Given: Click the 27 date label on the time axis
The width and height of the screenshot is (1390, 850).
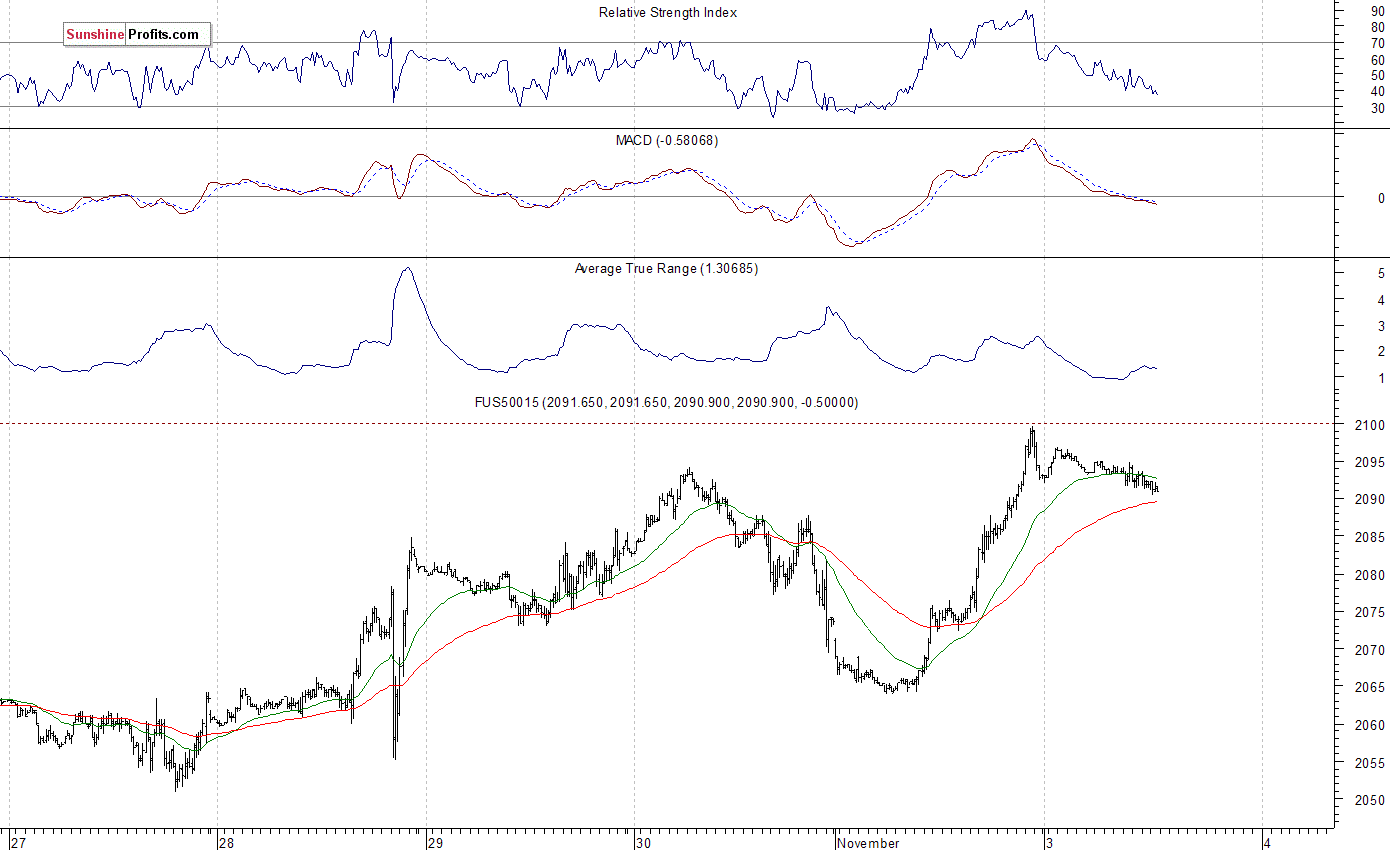Looking at the screenshot, I should 17,843.
